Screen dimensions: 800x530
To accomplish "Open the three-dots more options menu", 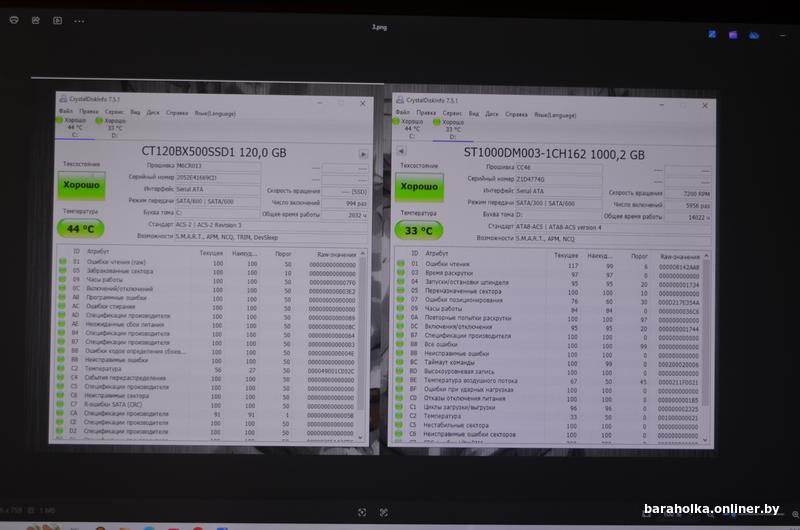I will click(80, 21).
